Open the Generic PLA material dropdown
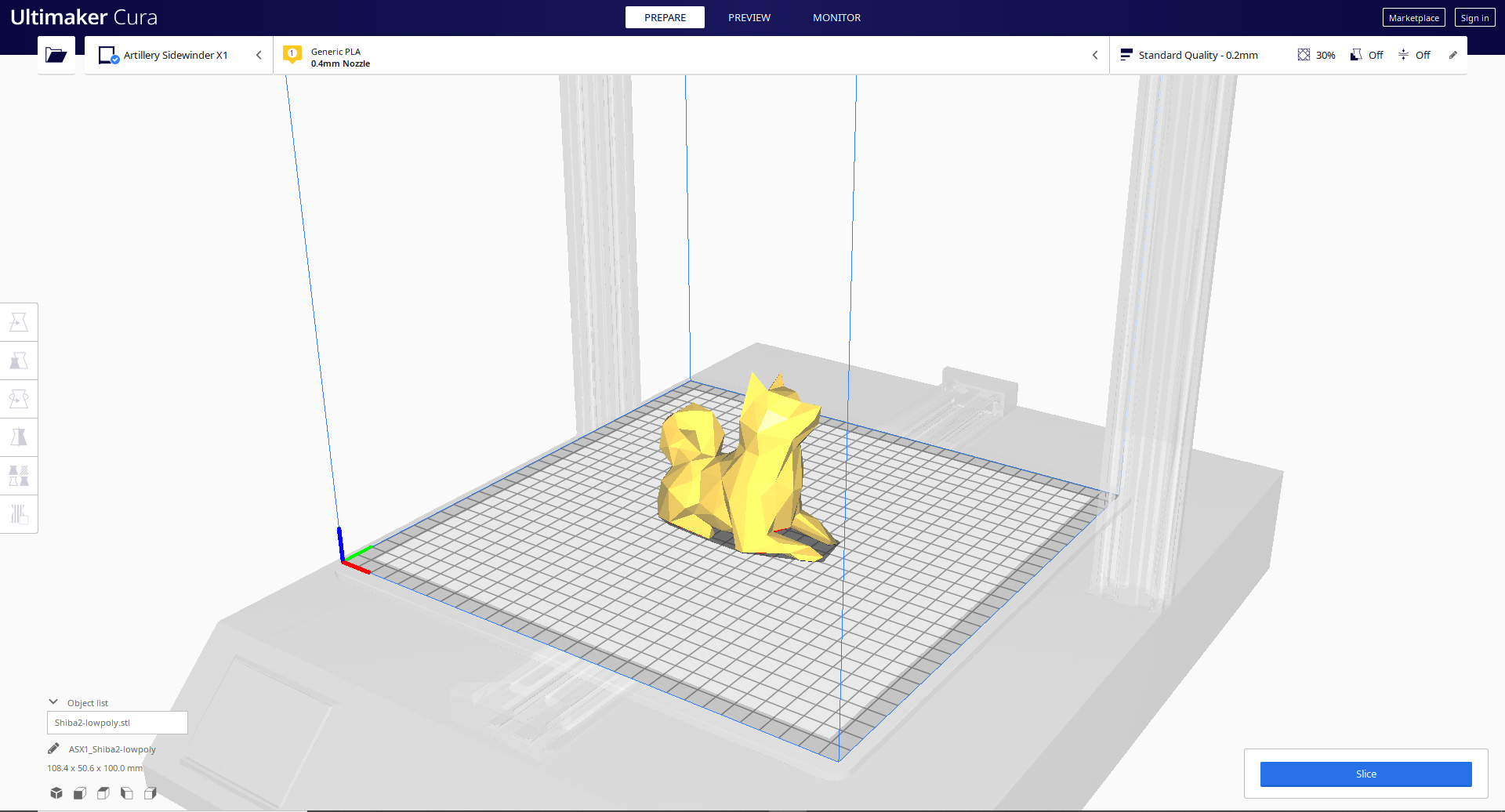The width and height of the screenshot is (1505, 812). pos(691,55)
